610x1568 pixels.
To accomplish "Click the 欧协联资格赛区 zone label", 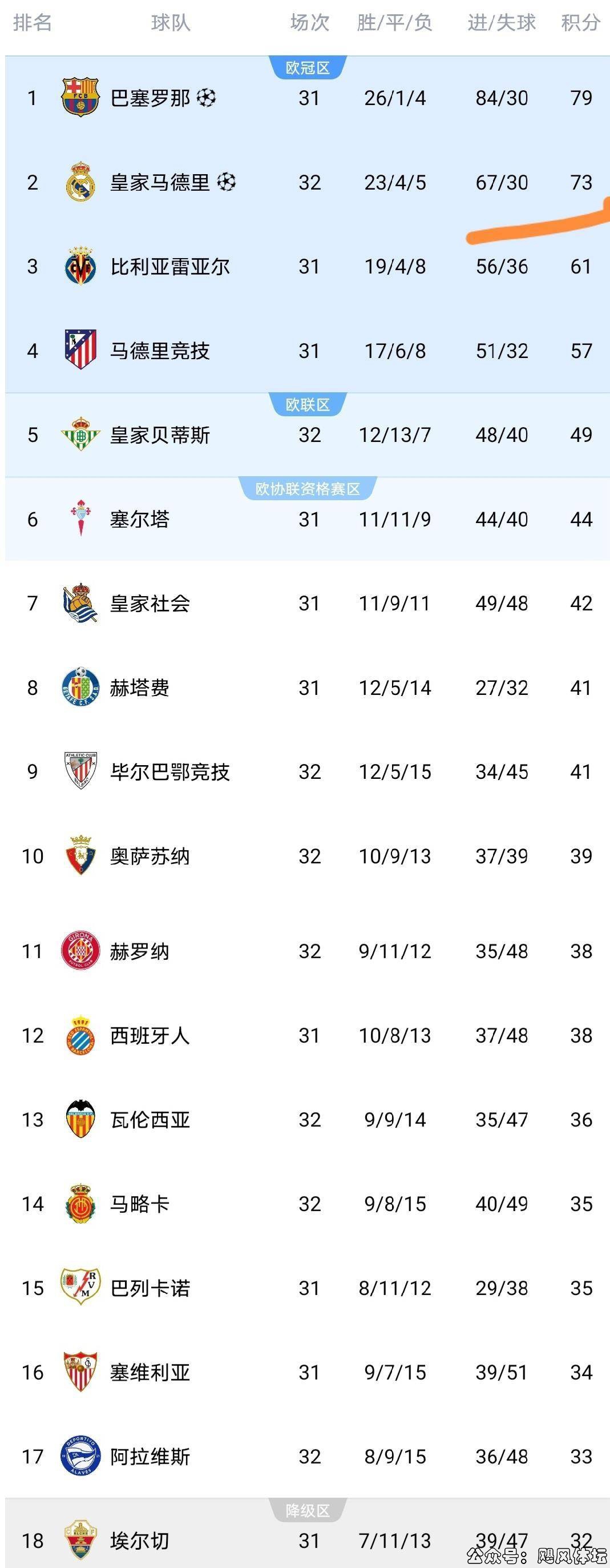I will 308,489.
